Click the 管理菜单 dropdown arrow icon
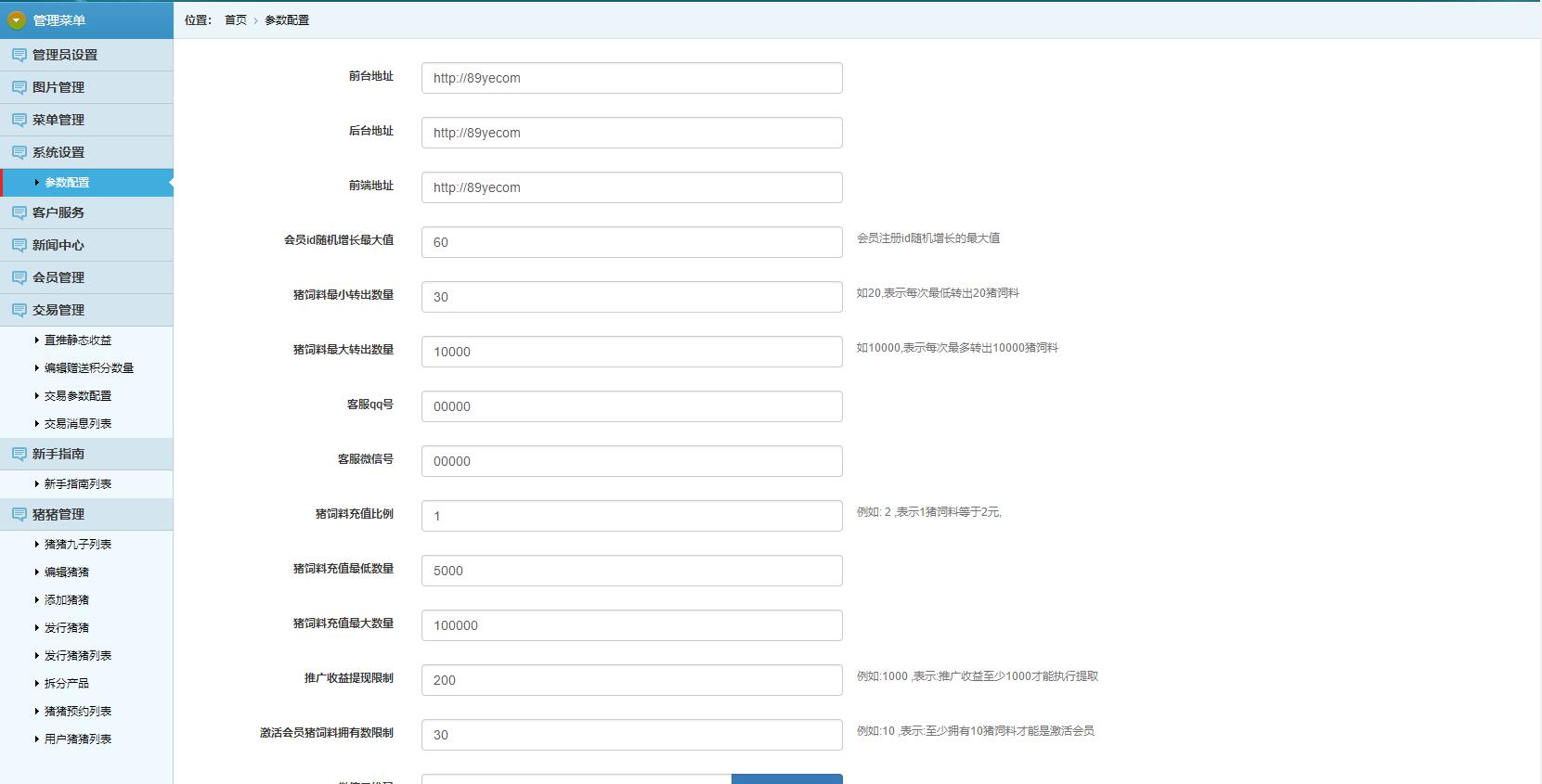This screenshot has width=1542, height=784. pos(17,19)
